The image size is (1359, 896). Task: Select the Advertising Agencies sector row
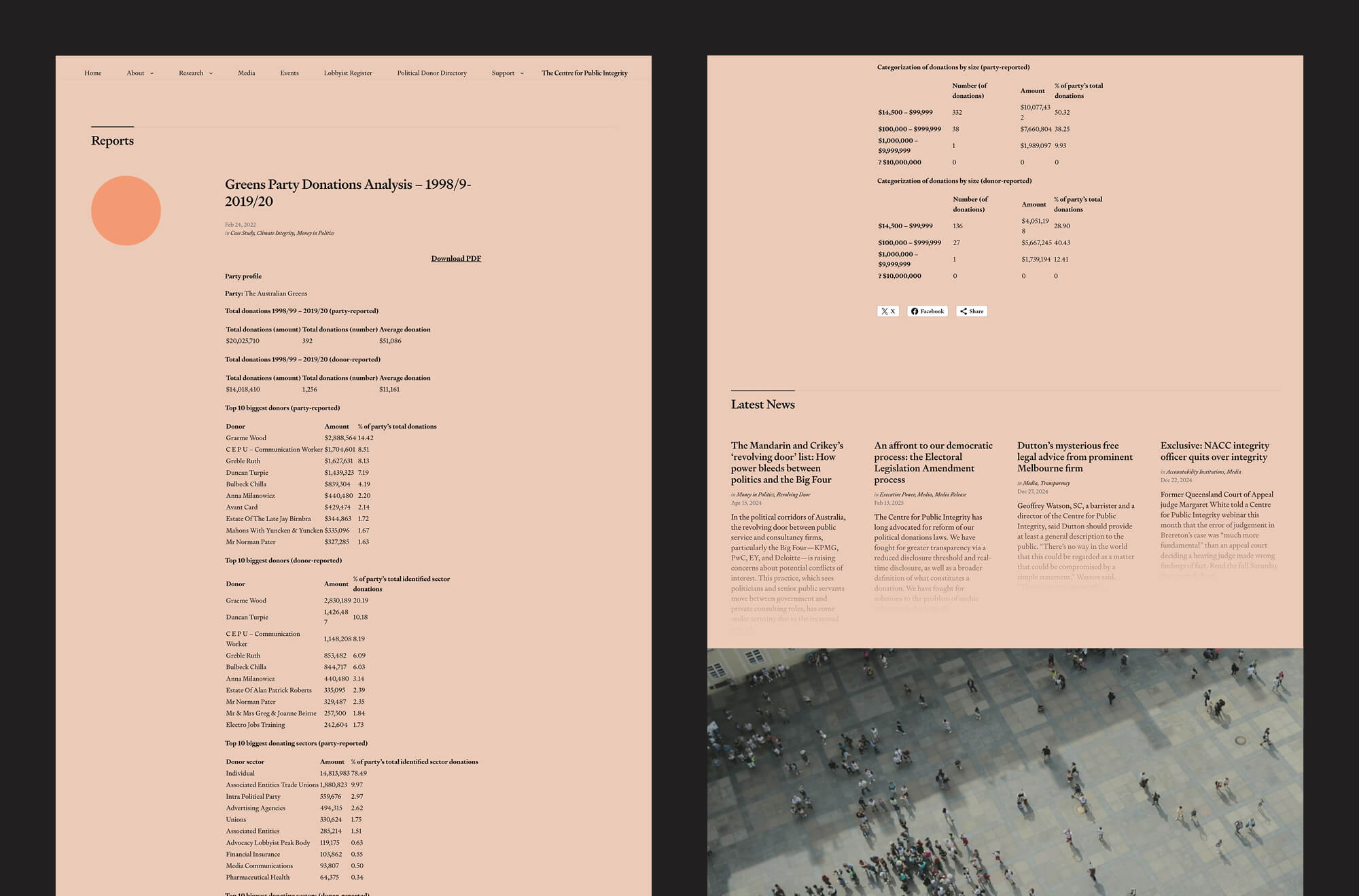(352, 808)
